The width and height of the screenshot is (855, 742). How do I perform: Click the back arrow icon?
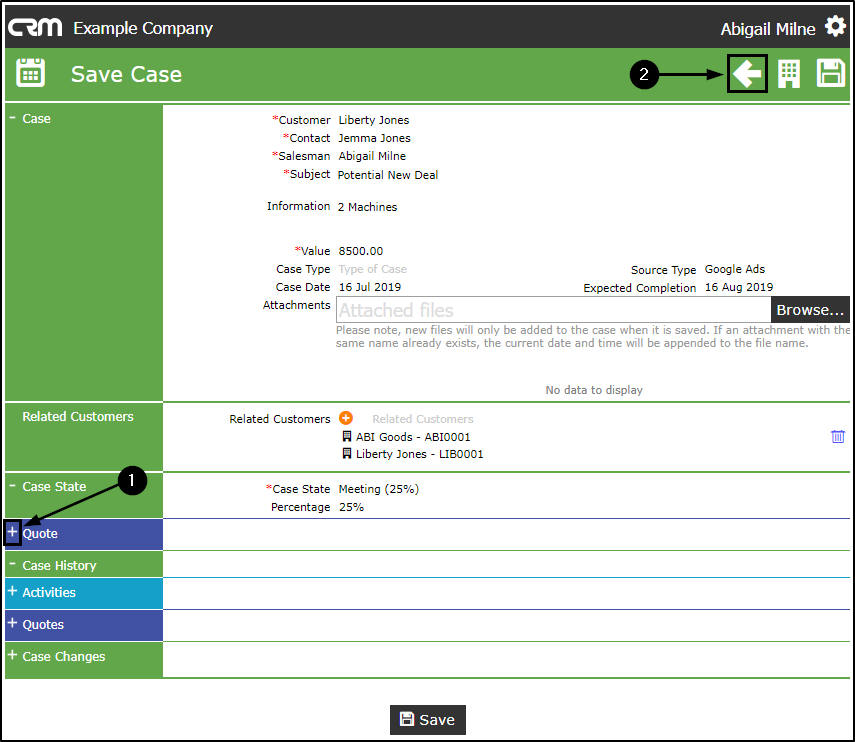[x=746, y=73]
